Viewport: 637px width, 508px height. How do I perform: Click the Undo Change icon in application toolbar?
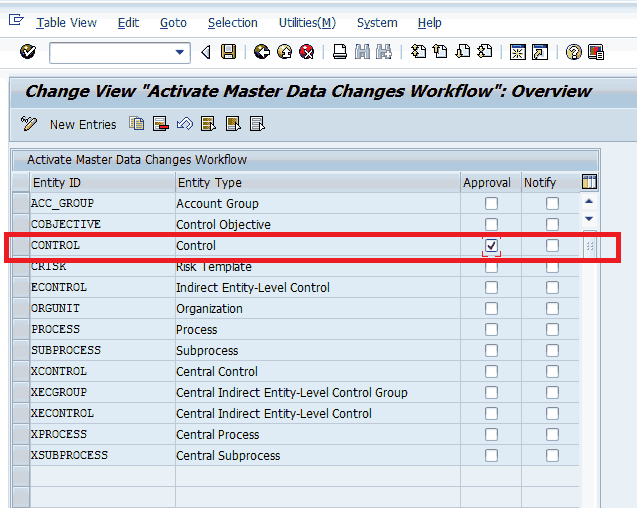pos(184,124)
